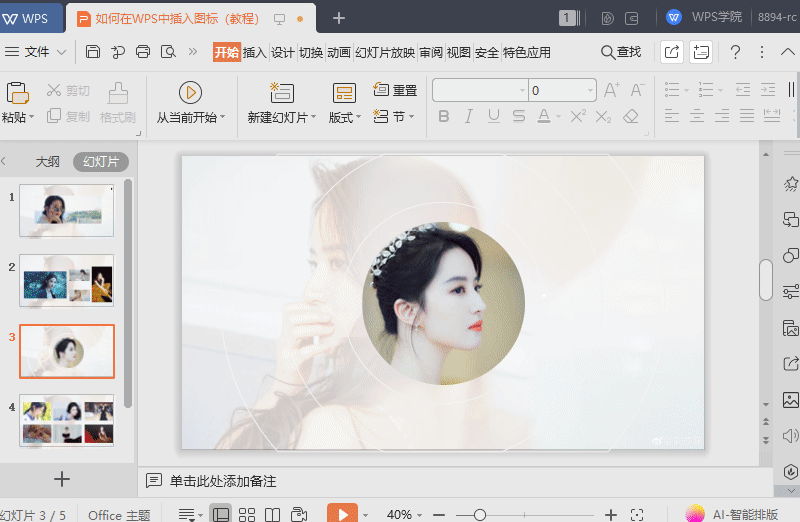
Task: Expand the font size dropdown
Action: pyautogui.click(x=590, y=90)
